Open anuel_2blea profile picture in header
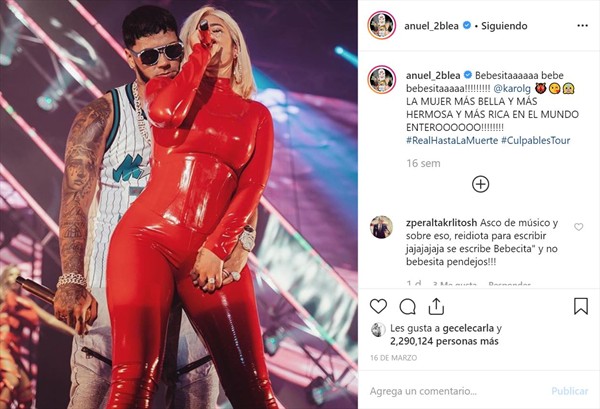This screenshot has width=600, height=409. tap(382, 25)
